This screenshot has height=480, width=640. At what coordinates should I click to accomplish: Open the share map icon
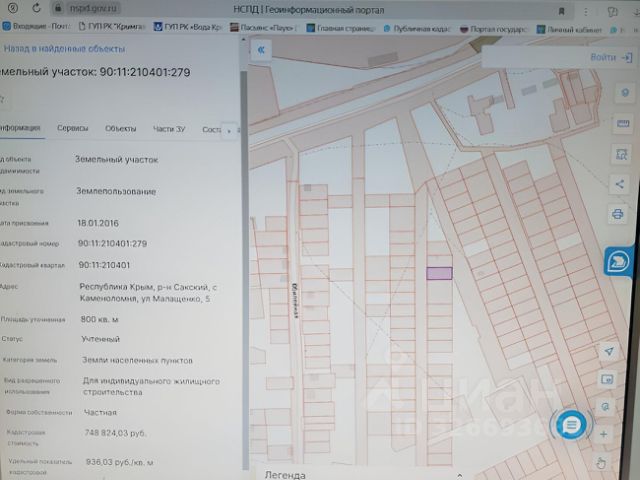tap(620, 184)
